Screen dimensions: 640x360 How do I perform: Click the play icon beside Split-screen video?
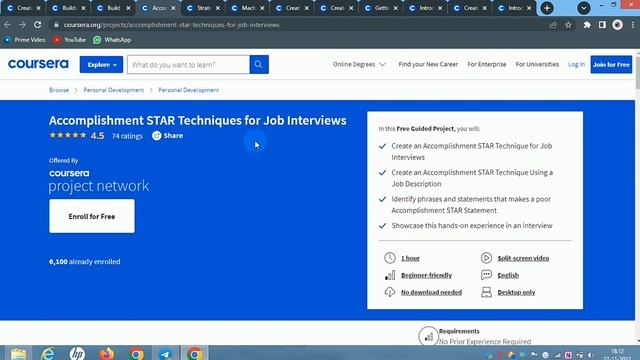[x=486, y=258]
